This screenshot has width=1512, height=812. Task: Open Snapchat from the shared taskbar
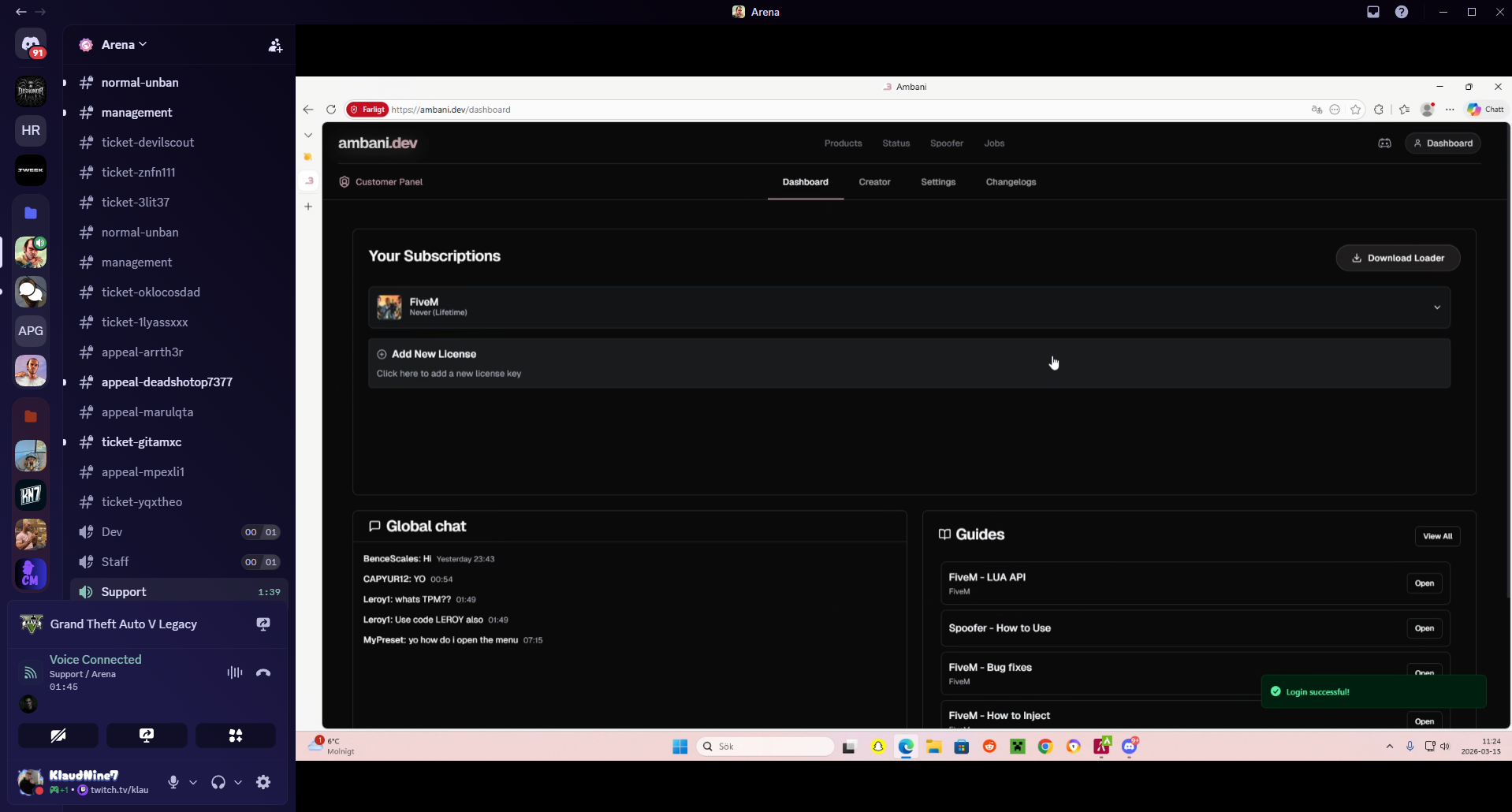click(x=877, y=747)
